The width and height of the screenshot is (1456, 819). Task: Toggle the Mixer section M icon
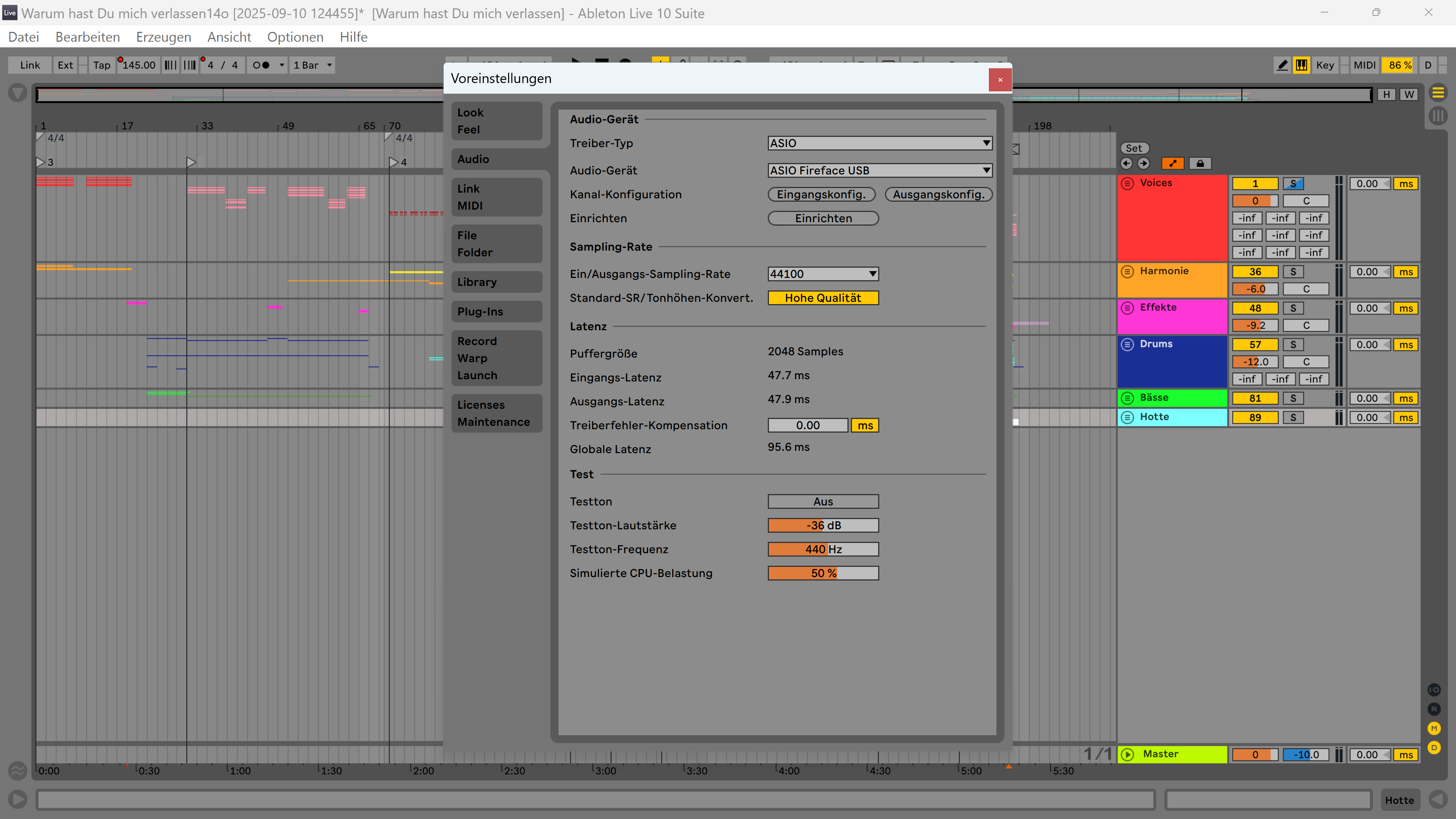(1434, 728)
